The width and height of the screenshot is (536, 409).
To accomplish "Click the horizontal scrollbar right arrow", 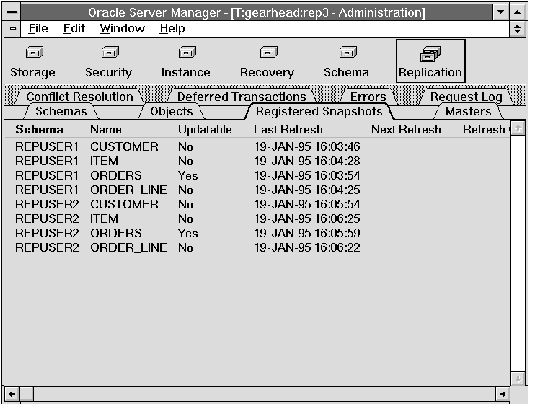I will pyautogui.click(x=502, y=394).
